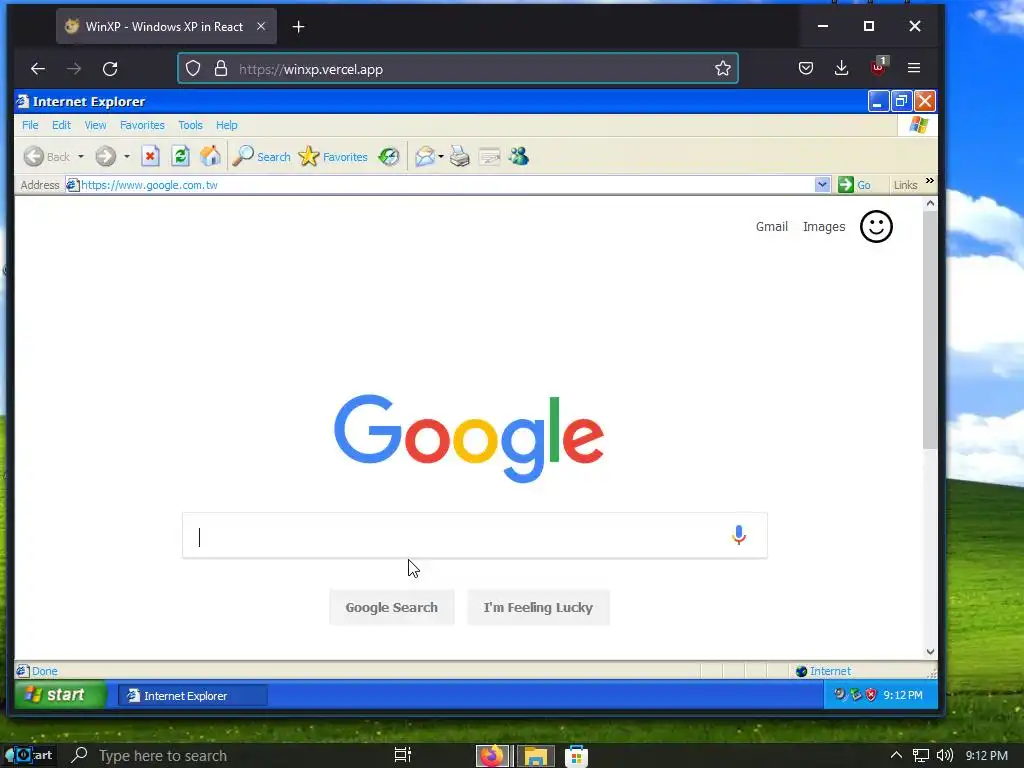The image size is (1024, 768).
Task: Click the IE scrollbar down arrow
Action: tap(930, 651)
